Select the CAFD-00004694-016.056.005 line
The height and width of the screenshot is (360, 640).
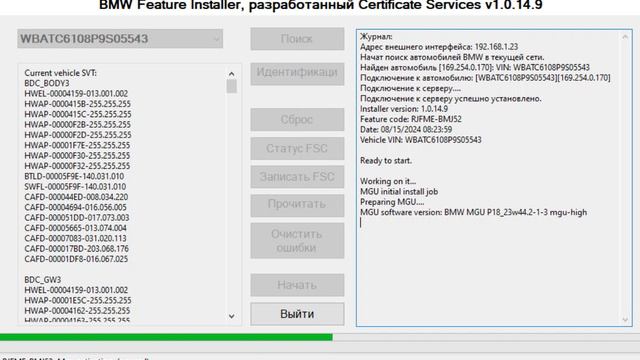coord(76,207)
